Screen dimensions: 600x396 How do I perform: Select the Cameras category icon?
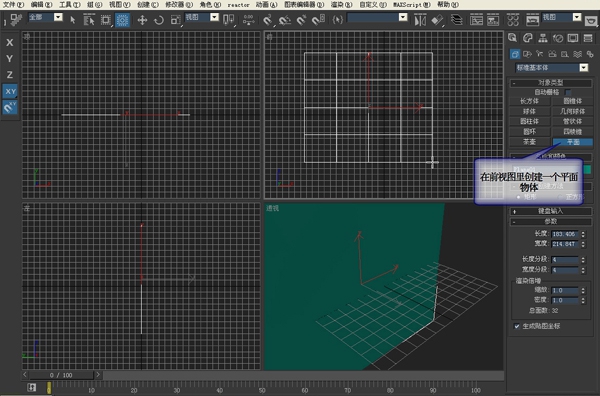pos(552,54)
